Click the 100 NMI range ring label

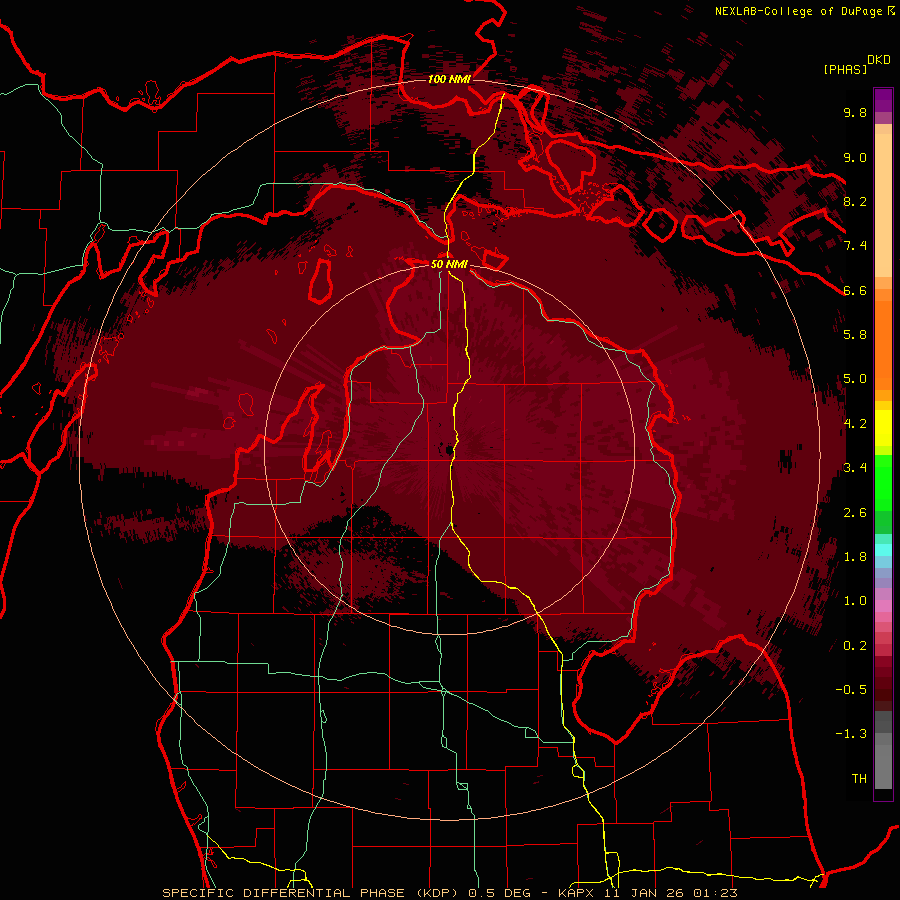[x=449, y=79]
